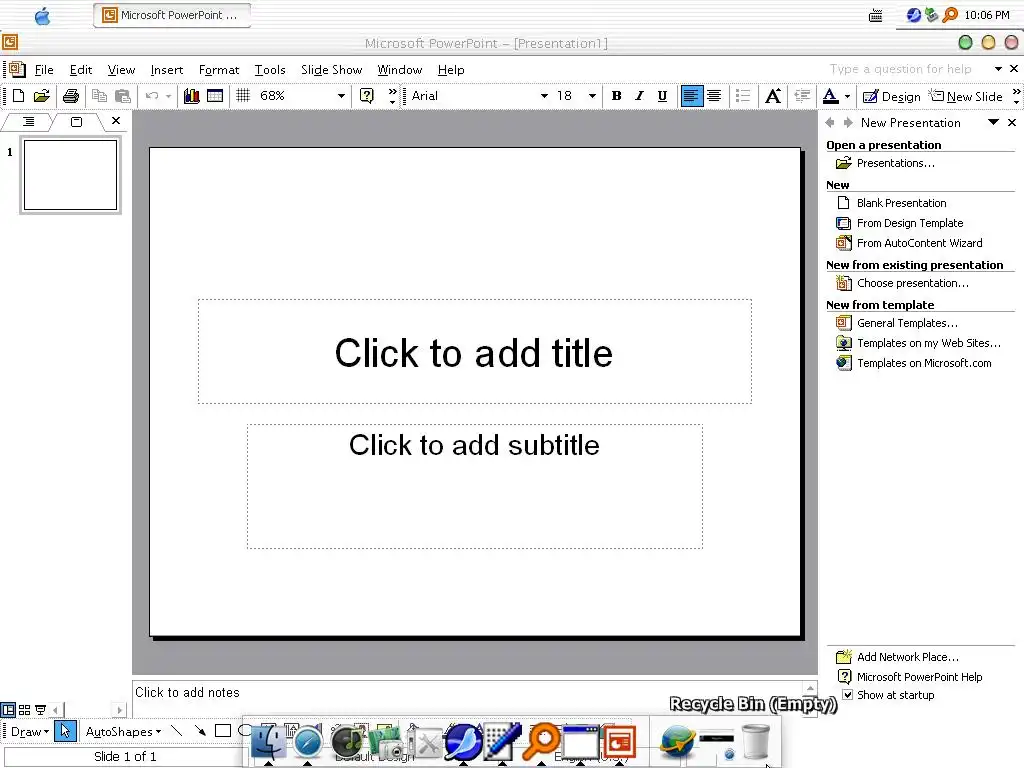Click the Type a question for help box
This screenshot has height=768, width=1024.
[900, 69]
